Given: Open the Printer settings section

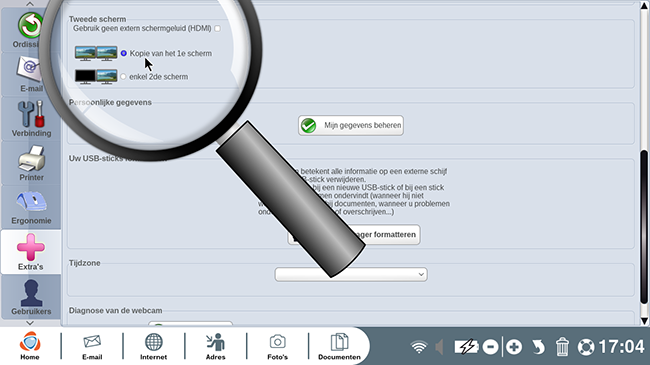Looking at the screenshot, I should pyautogui.click(x=31, y=163).
